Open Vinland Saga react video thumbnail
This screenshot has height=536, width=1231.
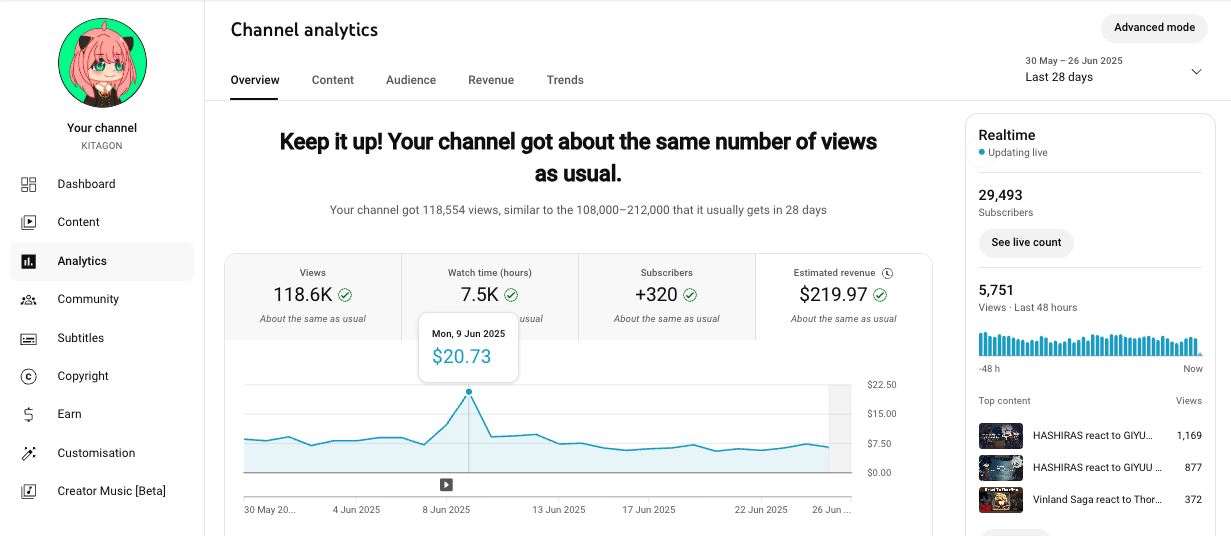pyautogui.click(x=1000, y=499)
